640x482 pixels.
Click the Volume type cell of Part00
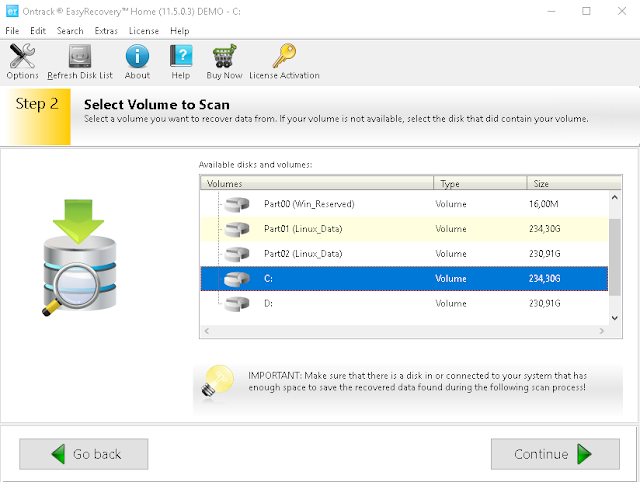451,204
